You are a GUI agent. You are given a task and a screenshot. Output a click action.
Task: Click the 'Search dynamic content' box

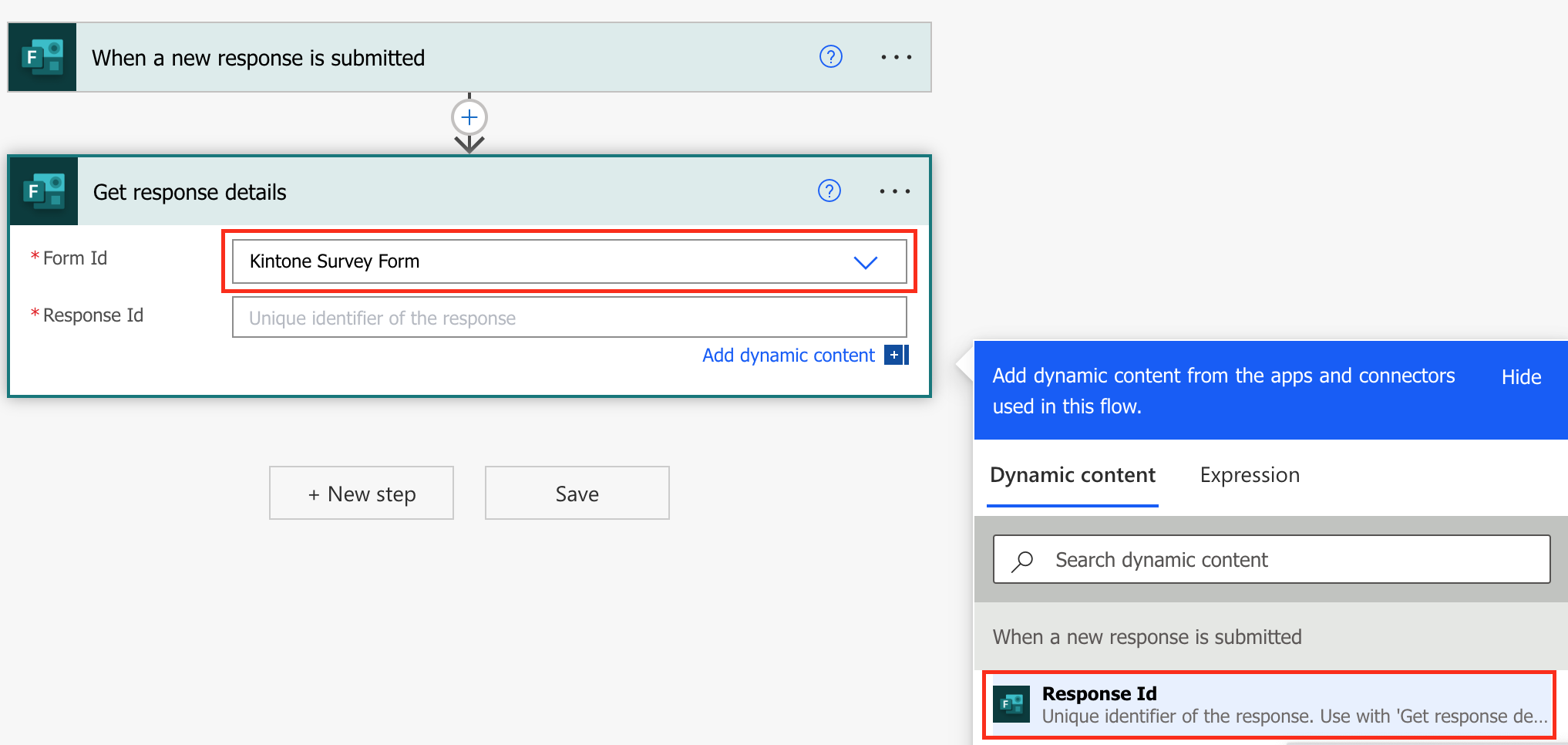(x=1271, y=560)
